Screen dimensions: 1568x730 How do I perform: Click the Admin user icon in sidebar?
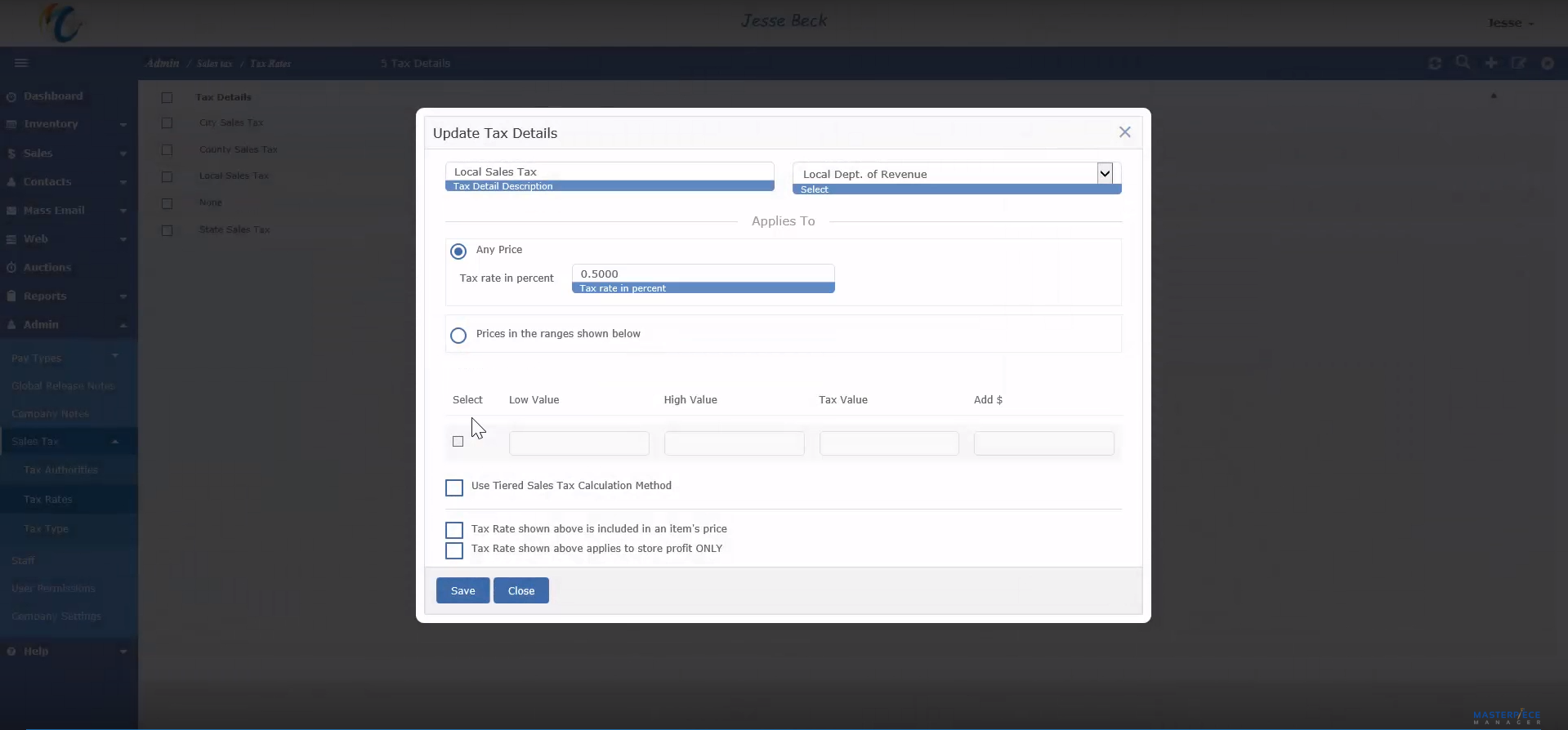11,325
